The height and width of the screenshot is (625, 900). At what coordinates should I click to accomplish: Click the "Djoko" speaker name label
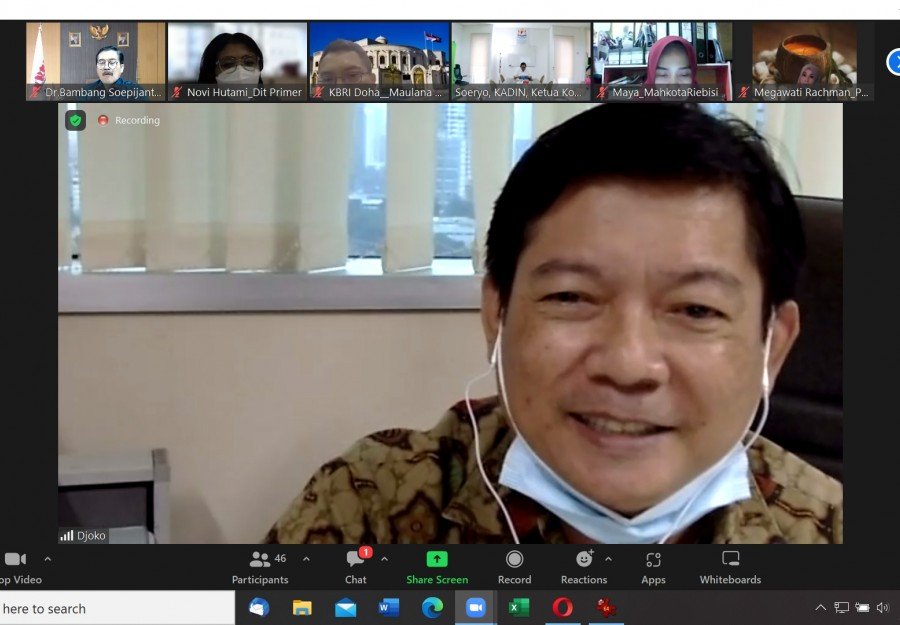point(91,535)
